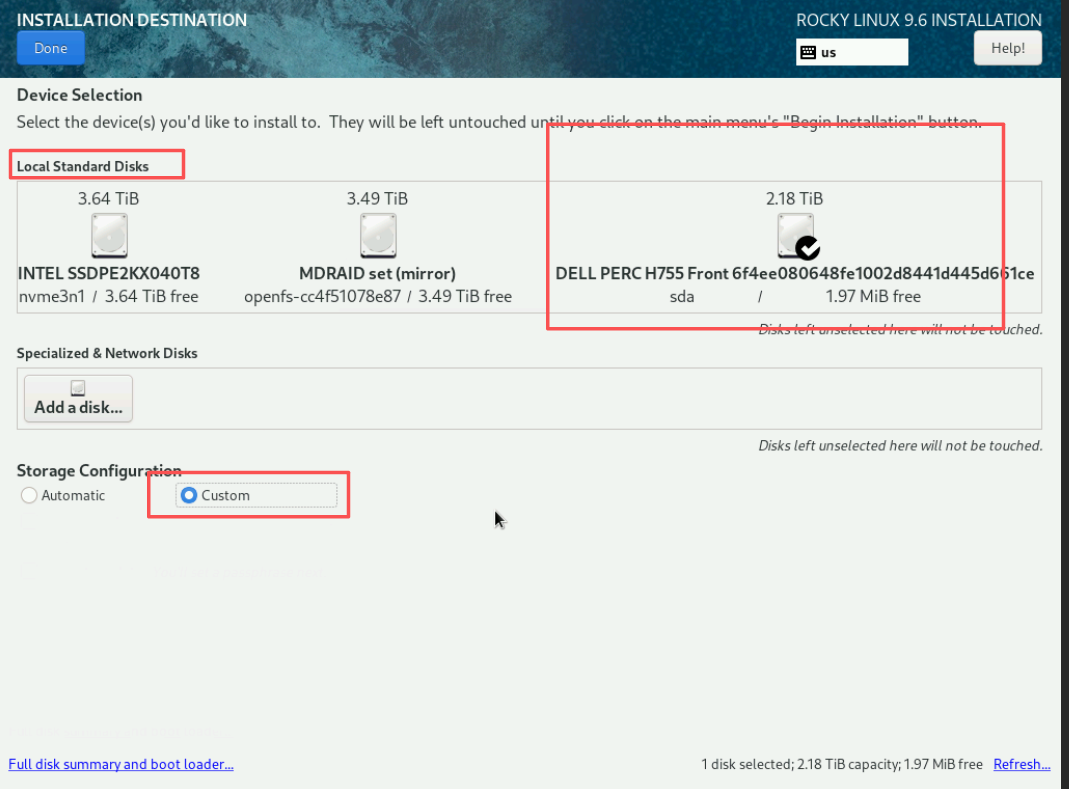Viewport: 1069px width, 789px height.
Task: Click the Add a disk... button
Action: tap(78, 398)
